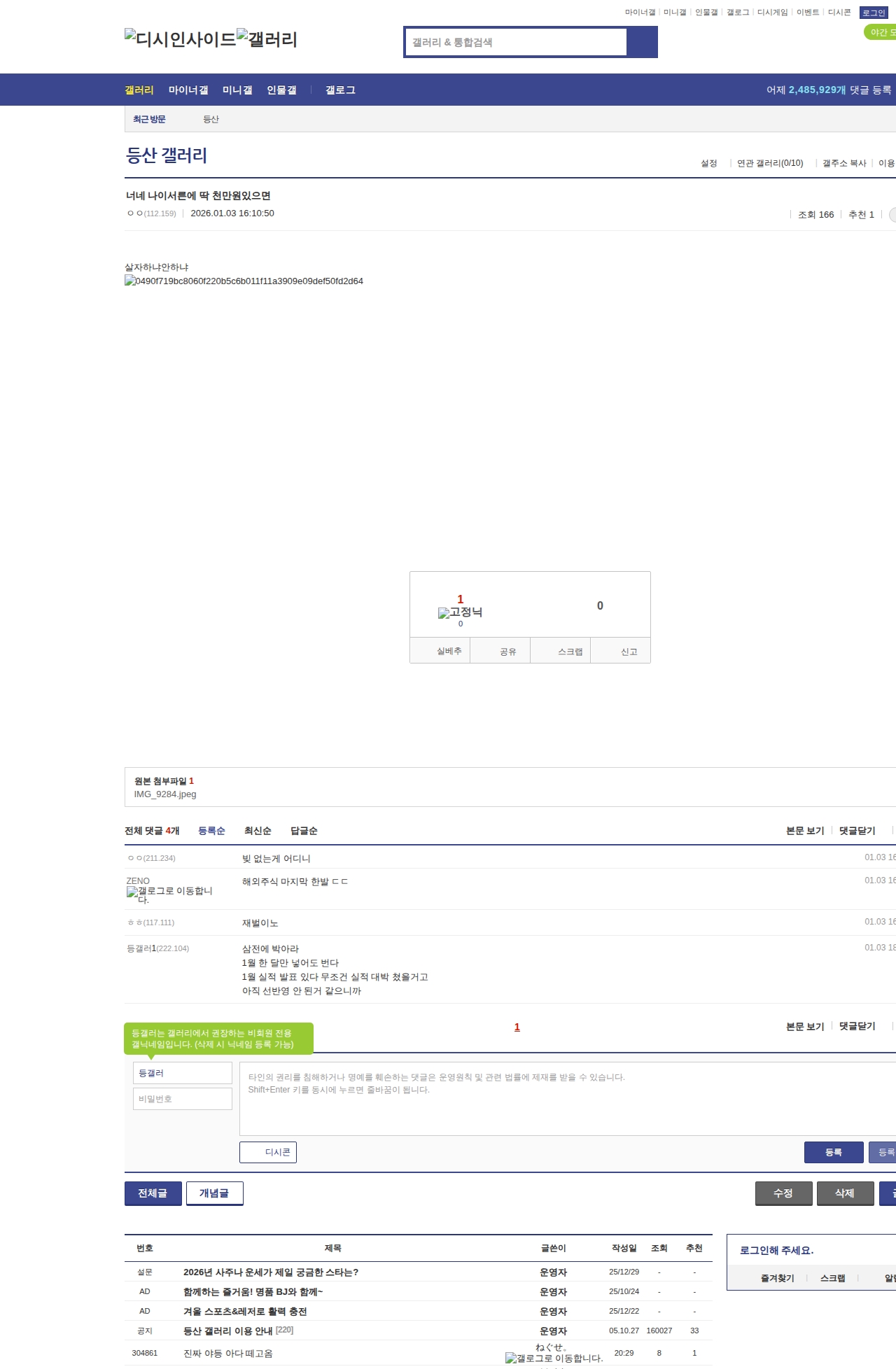The width and height of the screenshot is (896, 1369).
Task: Click the 삭제 delete button
Action: coord(845,1193)
